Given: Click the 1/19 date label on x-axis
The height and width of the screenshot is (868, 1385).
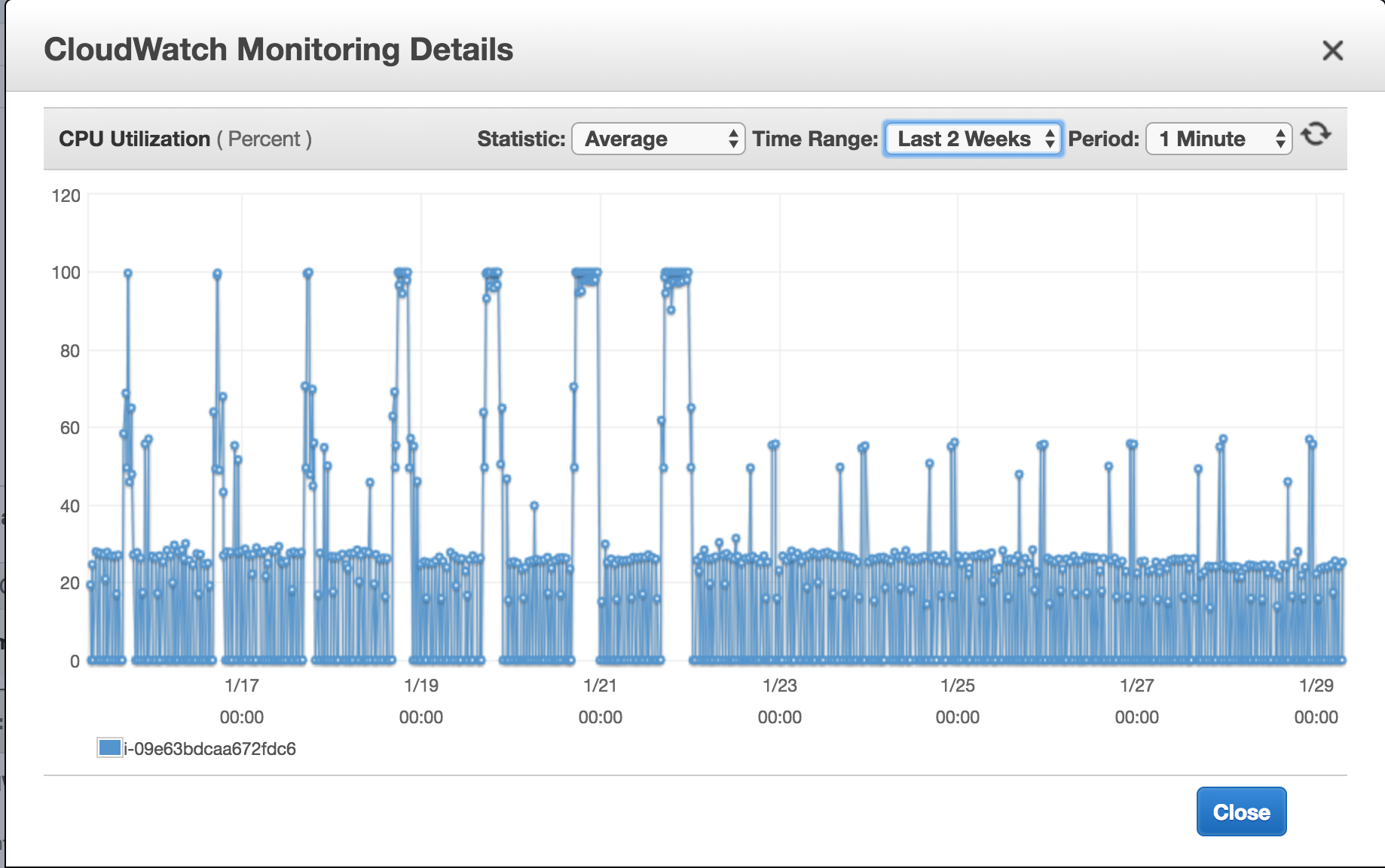Looking at the screenshot, I should click(421, 686).
